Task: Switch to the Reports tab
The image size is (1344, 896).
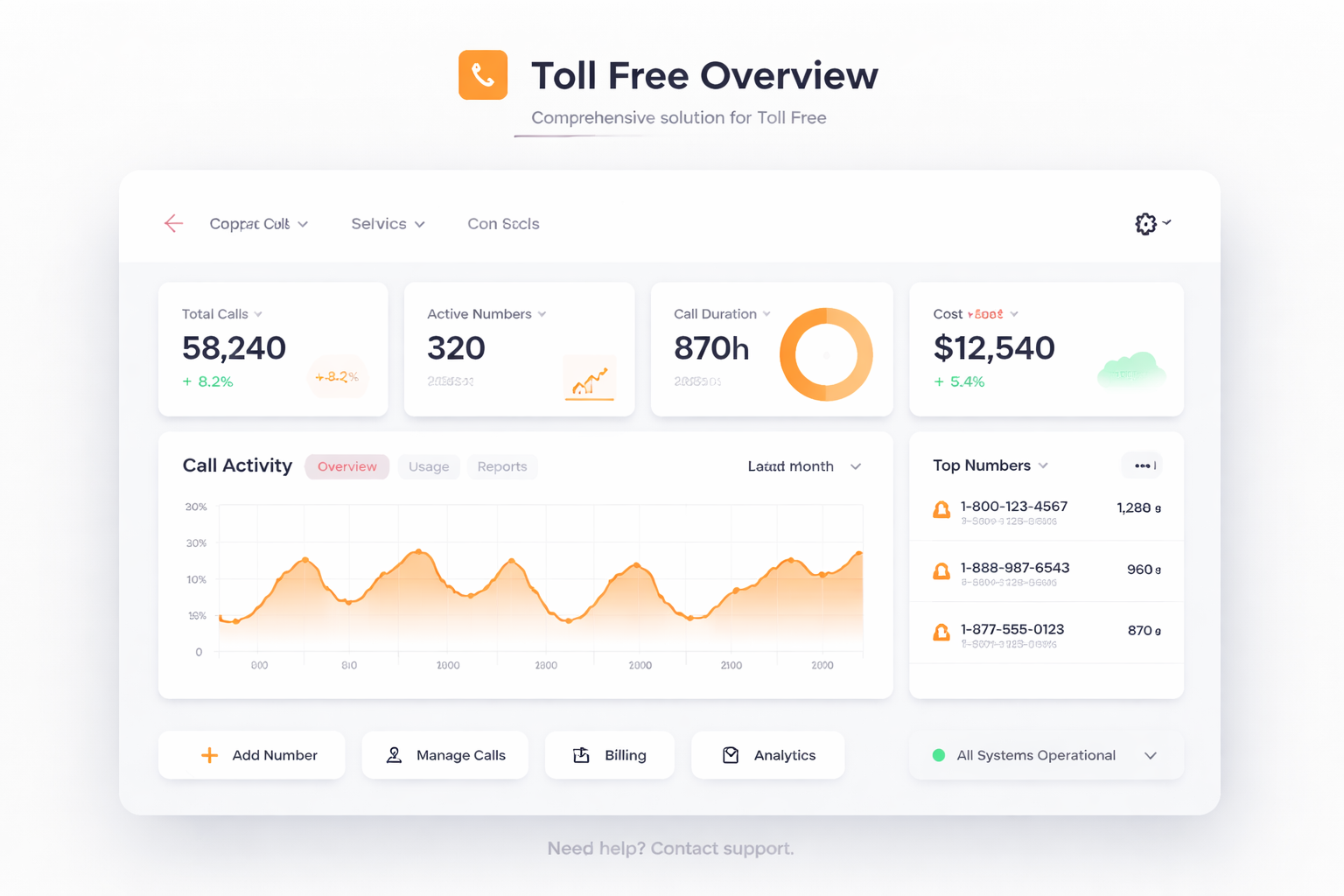Action: pyautogui.click(x=502, y=466)
